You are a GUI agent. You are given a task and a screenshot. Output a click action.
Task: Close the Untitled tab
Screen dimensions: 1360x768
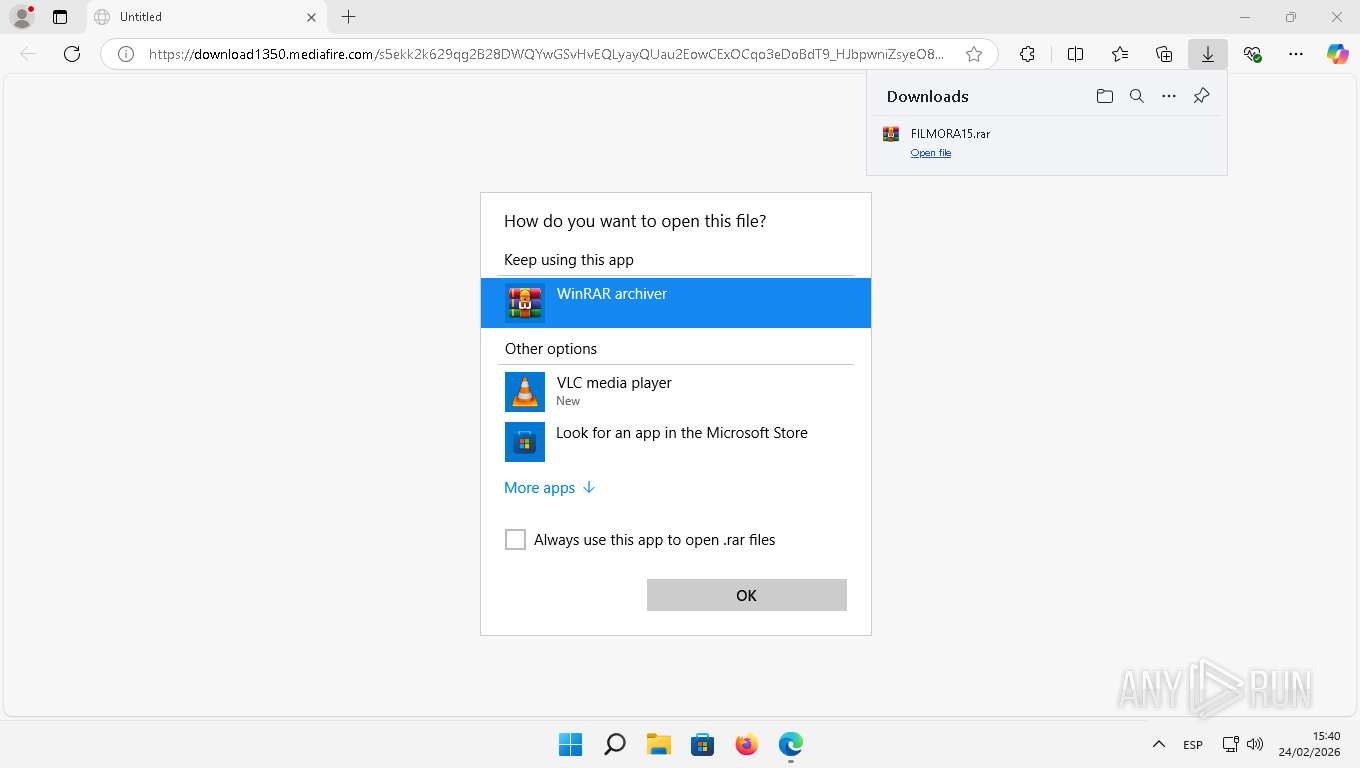[311, 17]
